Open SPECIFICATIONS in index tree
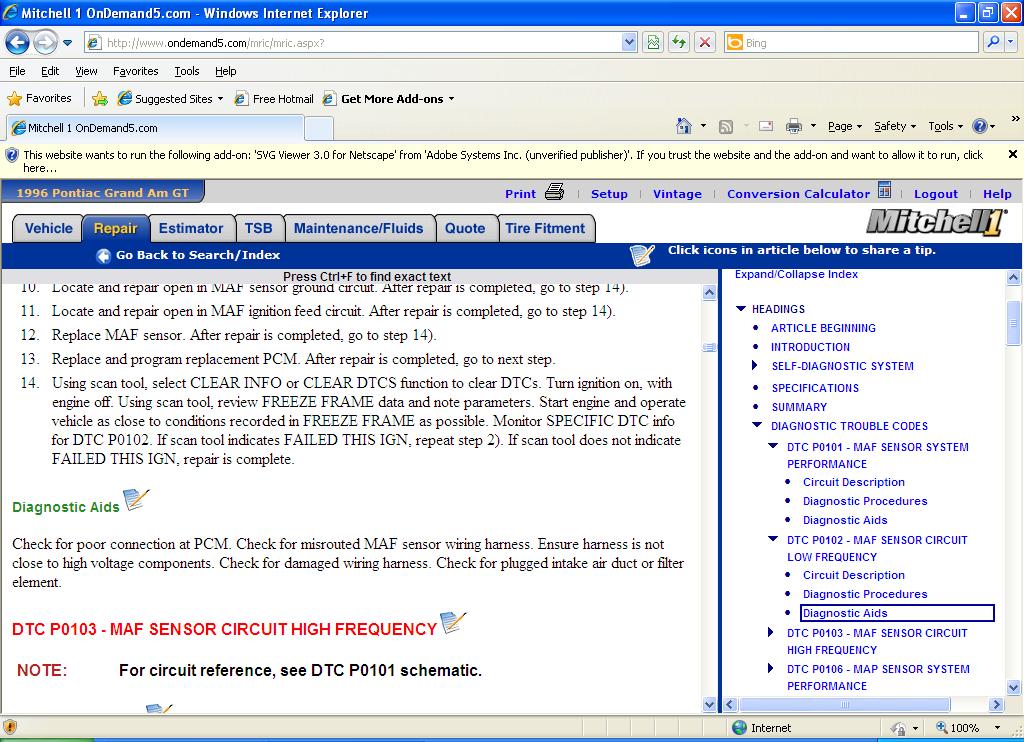The height and width of the screenshot is (742, 1024). point(814,388)
